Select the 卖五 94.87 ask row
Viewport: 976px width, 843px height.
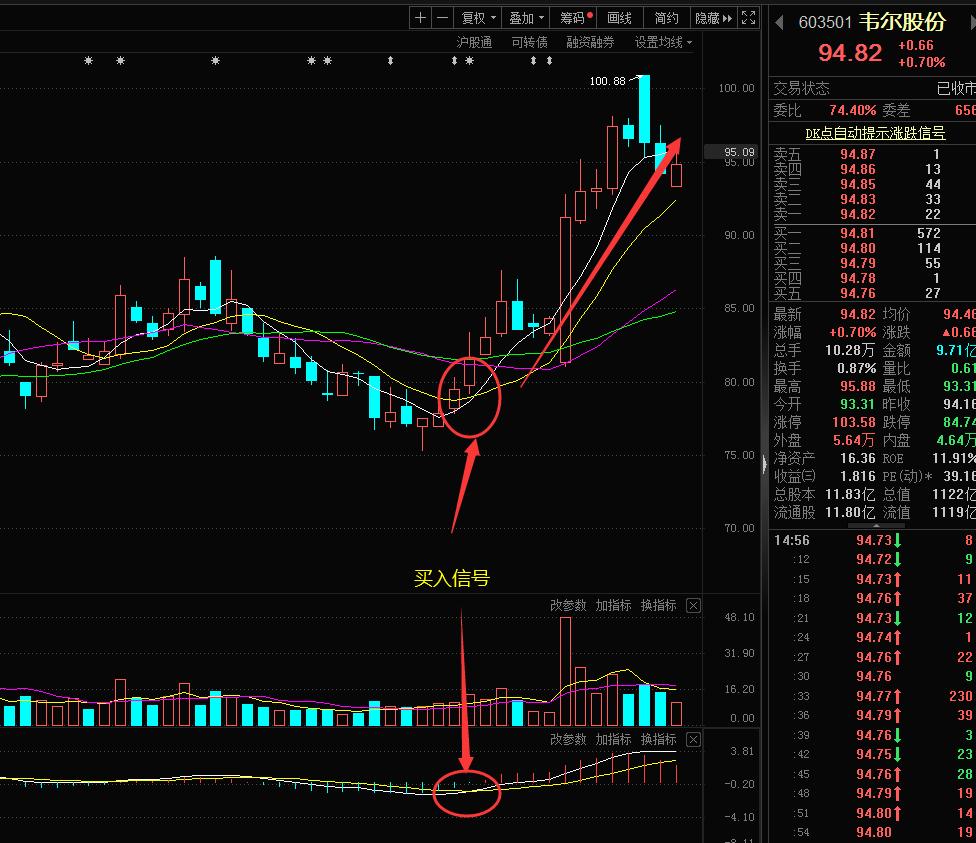tap(872, 154)
